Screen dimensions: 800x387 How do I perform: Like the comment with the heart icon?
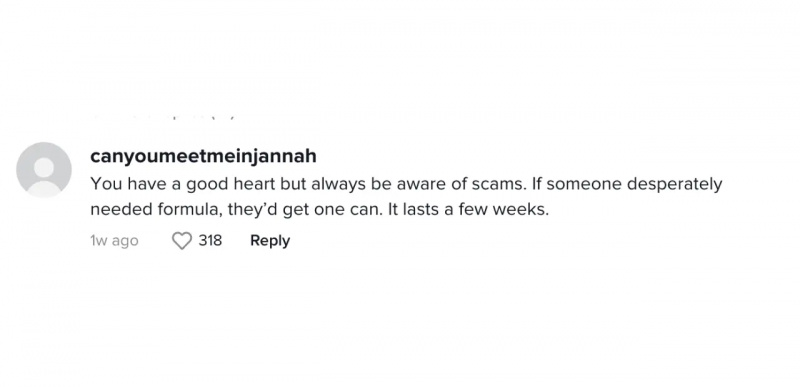181,241
